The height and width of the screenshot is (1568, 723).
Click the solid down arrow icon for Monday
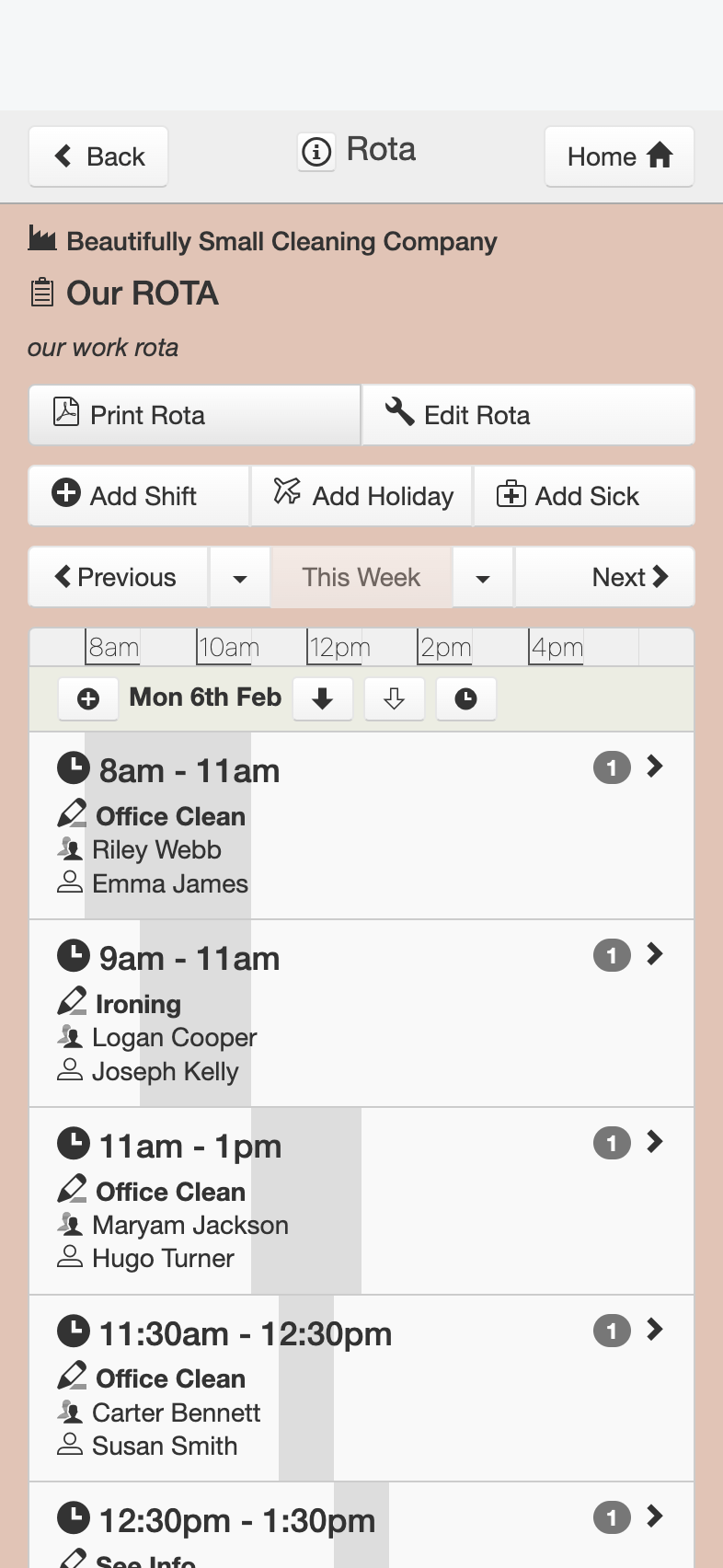click(323, 699)
